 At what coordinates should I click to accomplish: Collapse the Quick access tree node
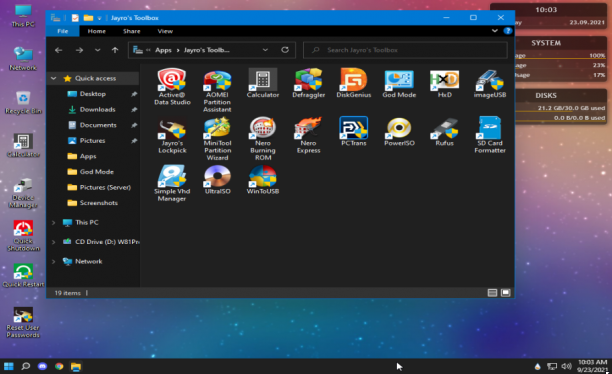click(x=53, y=78)
